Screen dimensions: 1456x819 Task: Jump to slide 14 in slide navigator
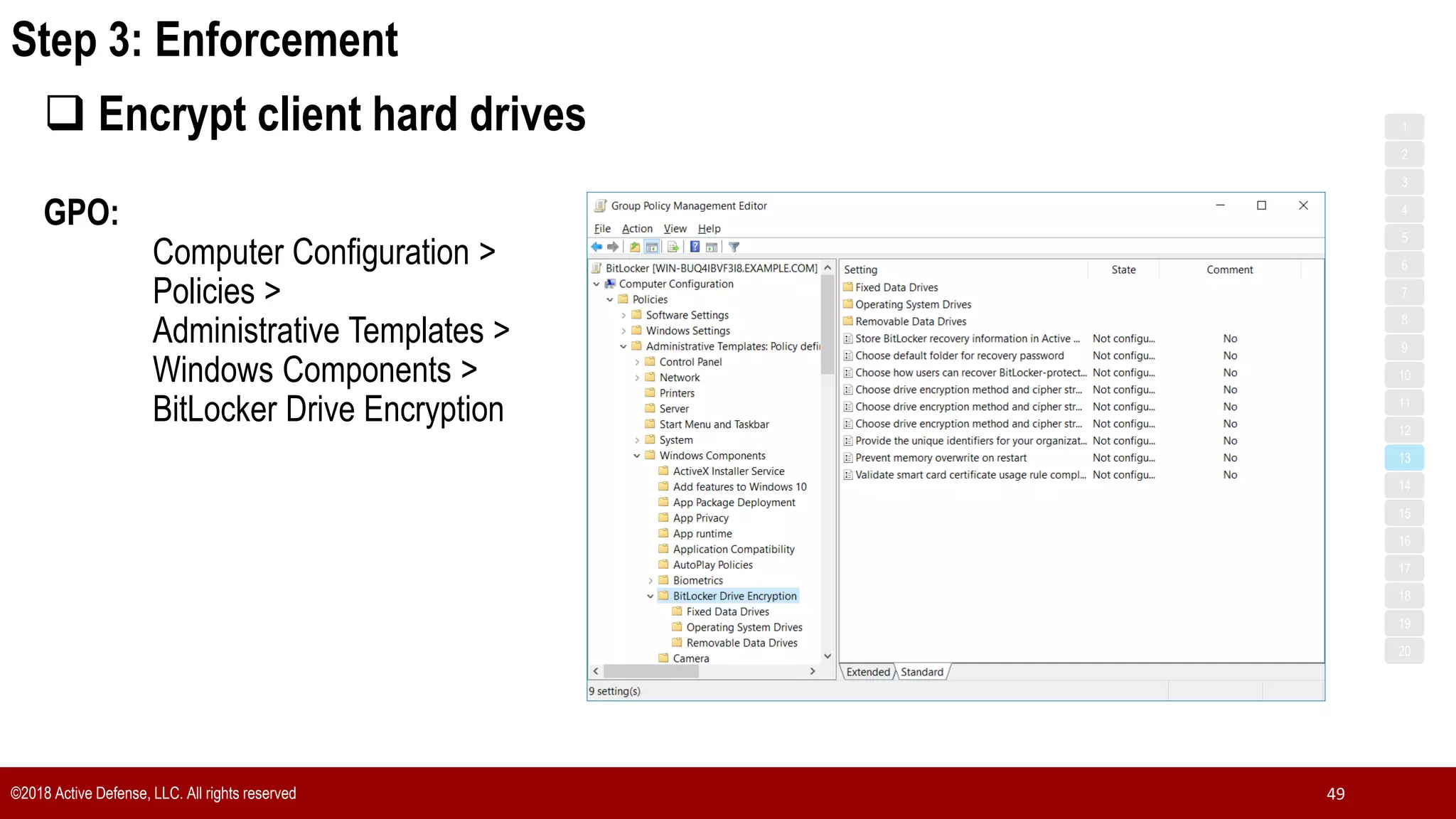click(x=1404, y=486)
